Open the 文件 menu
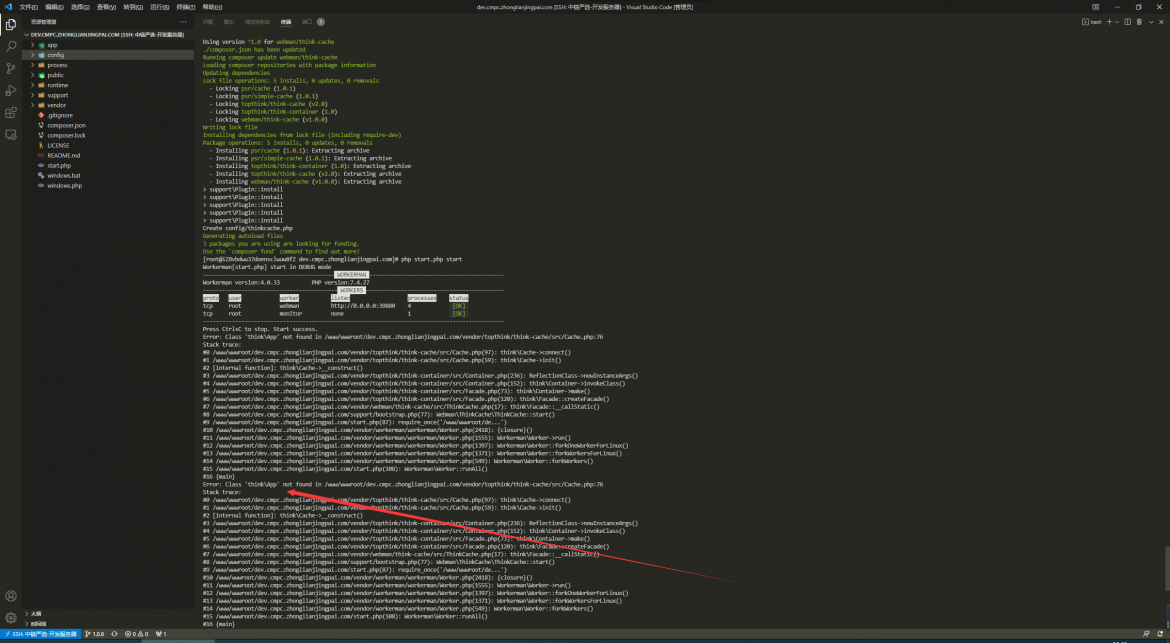The width and height of the screenshot is (1170, 643). (28, 7)
